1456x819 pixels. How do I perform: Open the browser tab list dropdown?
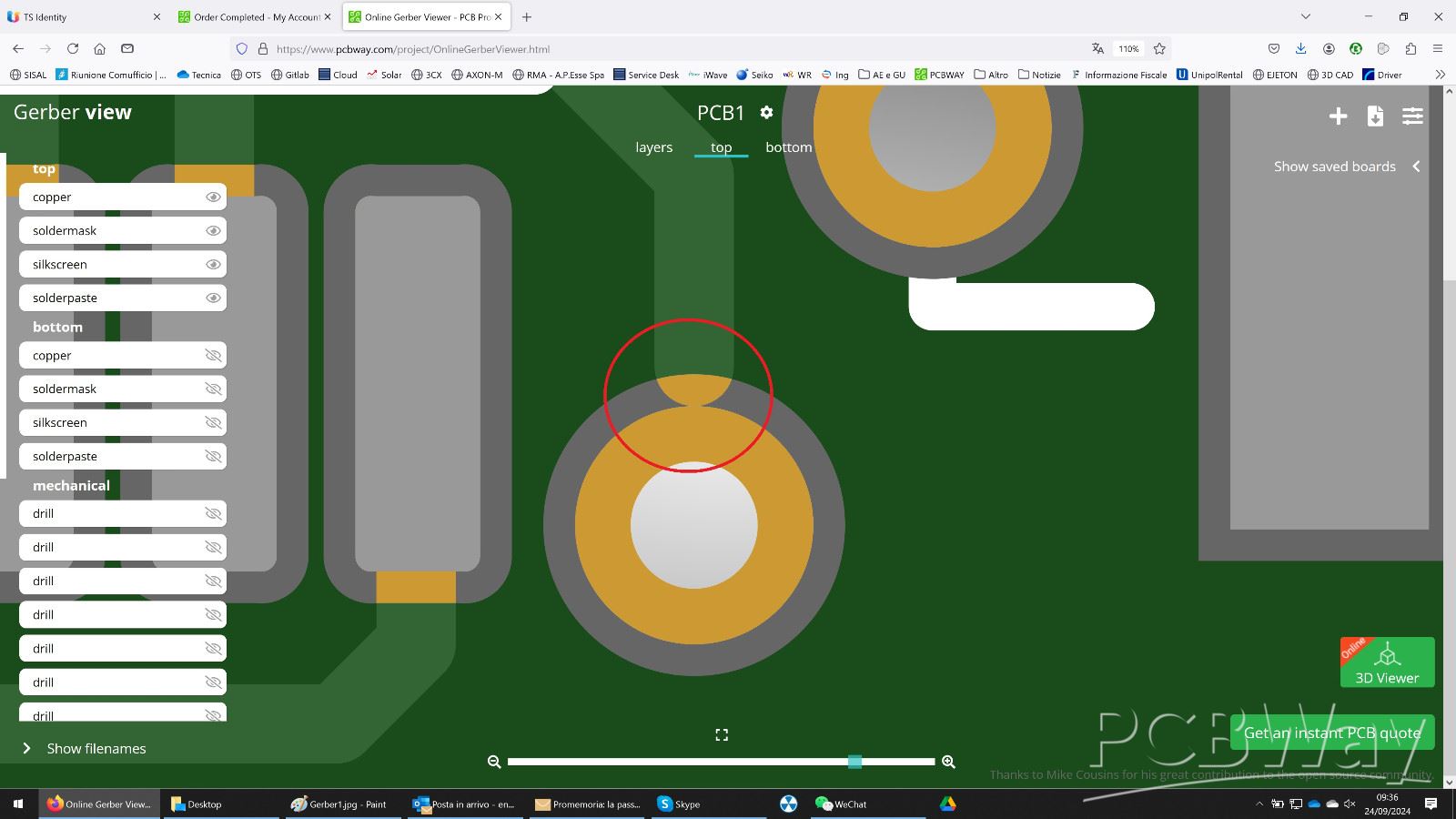pyautogui.click(x=1306, y=16)
